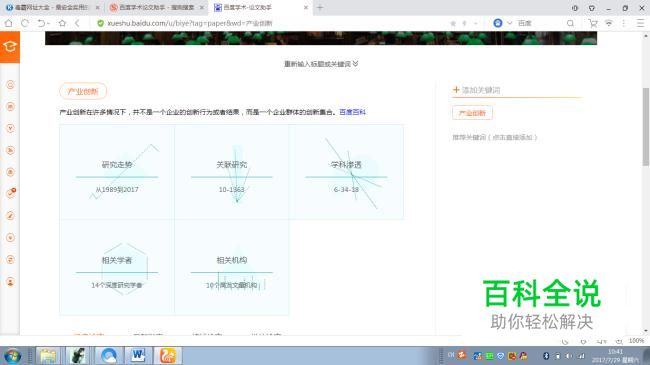Image resolution: width=650 pixels, height=365 pixels.
Task: Click the lightning speed-mode icon in address bar
Action: [465, 24]
